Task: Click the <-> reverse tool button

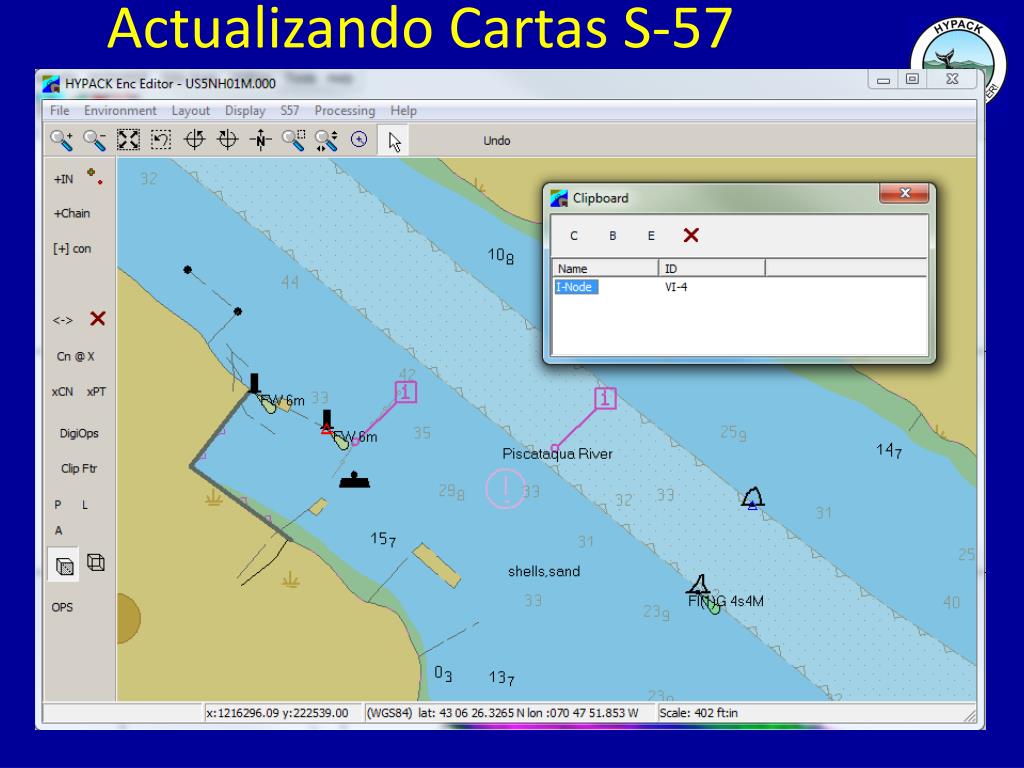Action: point(63,320)
